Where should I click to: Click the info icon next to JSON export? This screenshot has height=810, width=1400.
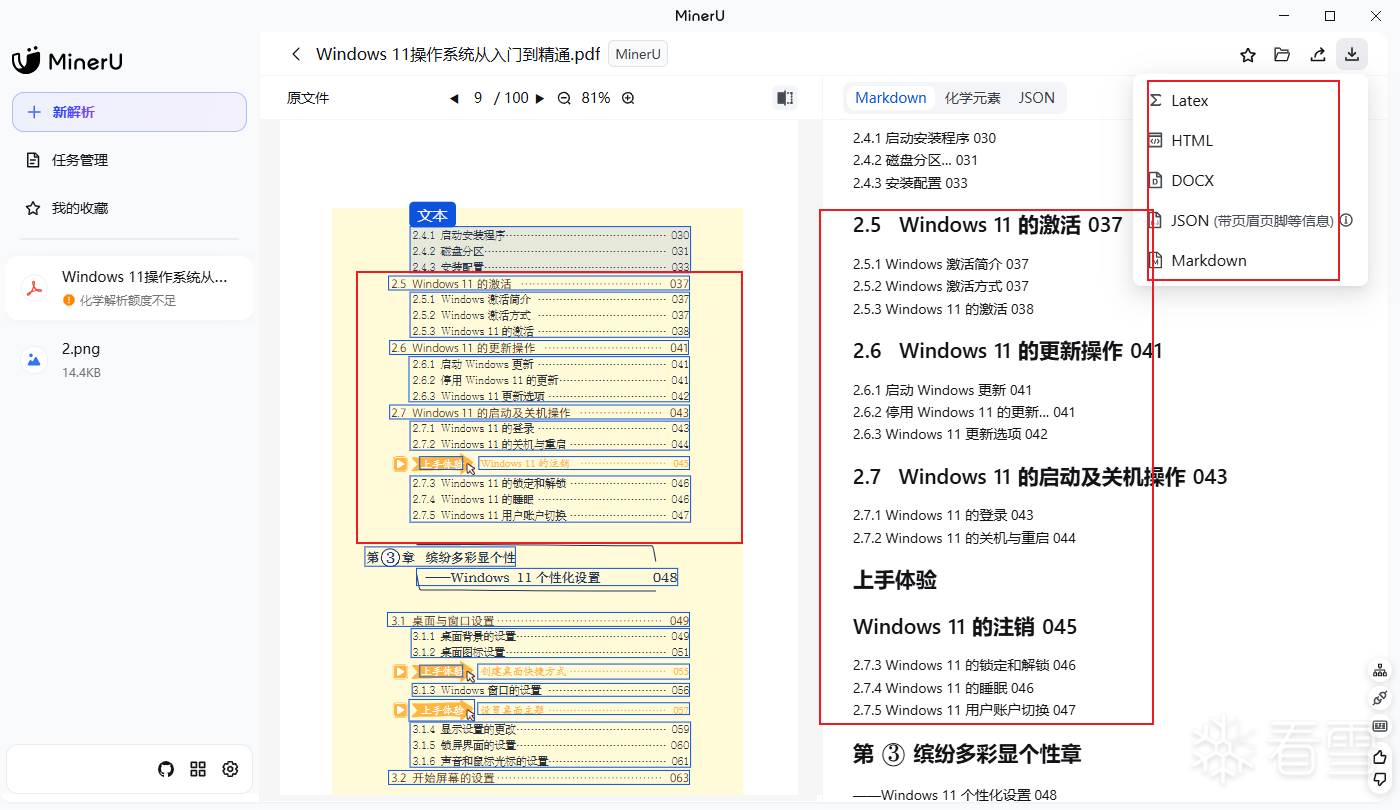[x=1346, y=220]
